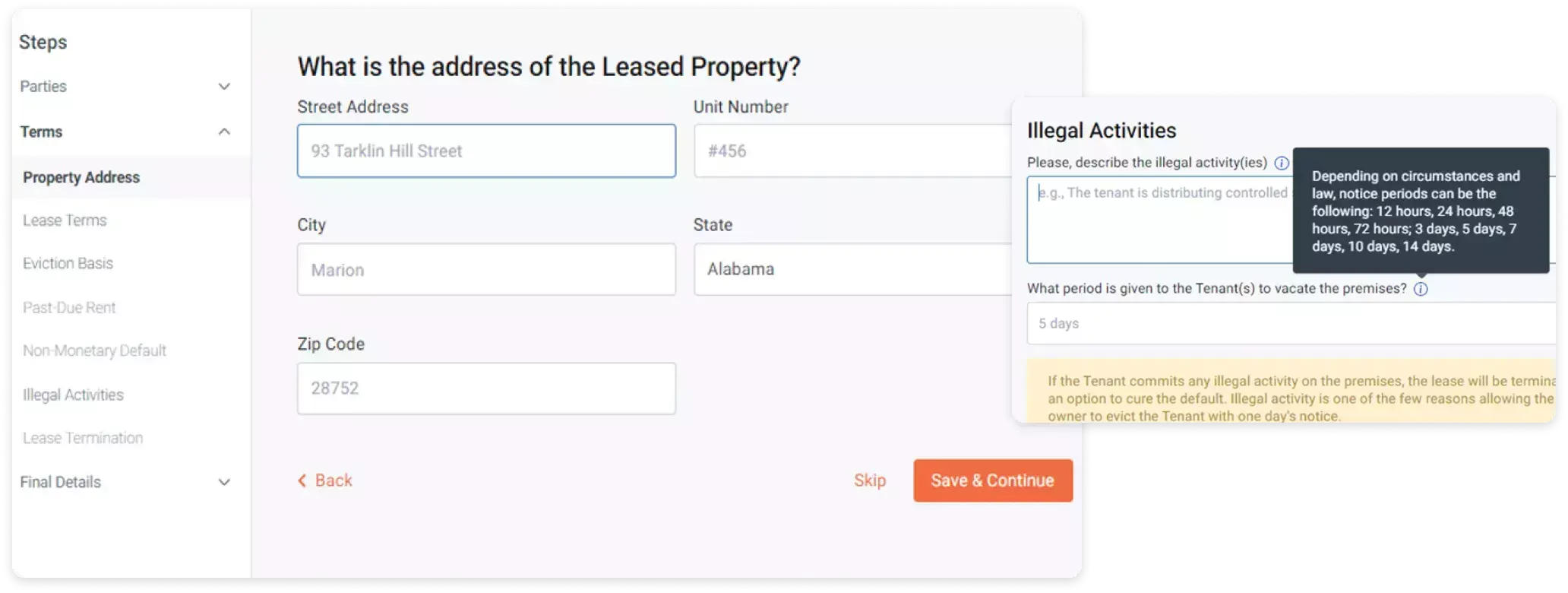Open the Lease Termination step
Viewport: 1568px width, 593px height.
(83, 438)
